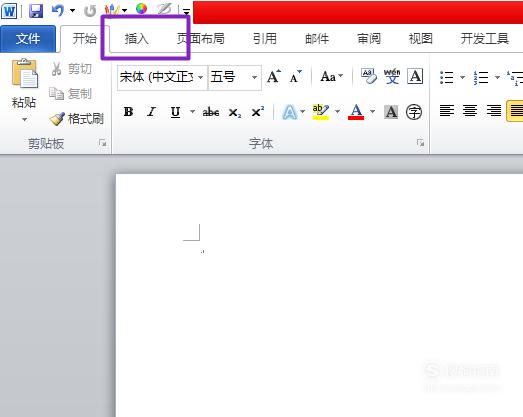The image size is (523, 417).
Task: Open the font name dropdown arrow
Action: [x=201, y=77]
